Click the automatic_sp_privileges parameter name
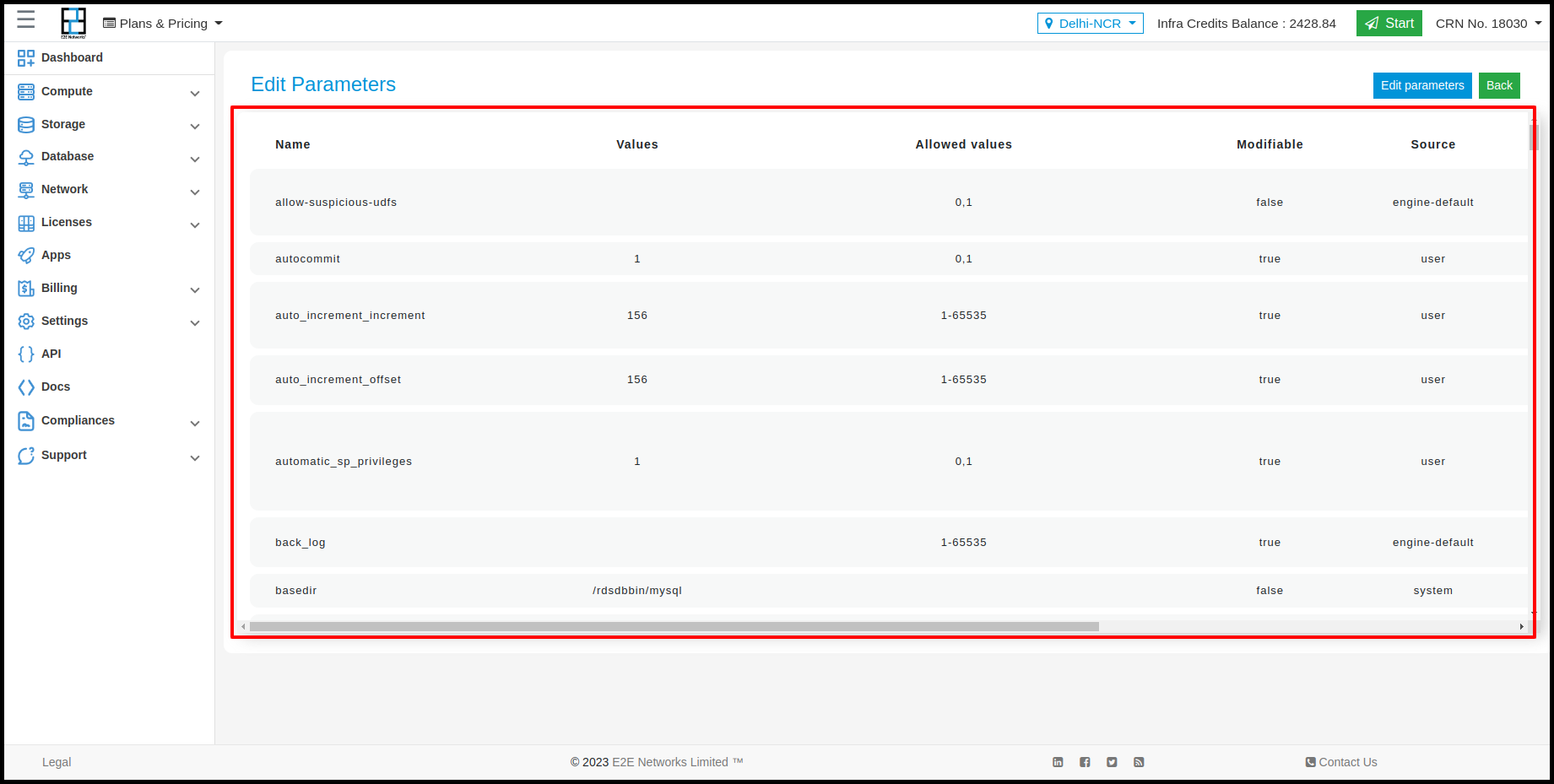Screen dimensions: 1554x784 pyautogui.click(x=344, y=462)
